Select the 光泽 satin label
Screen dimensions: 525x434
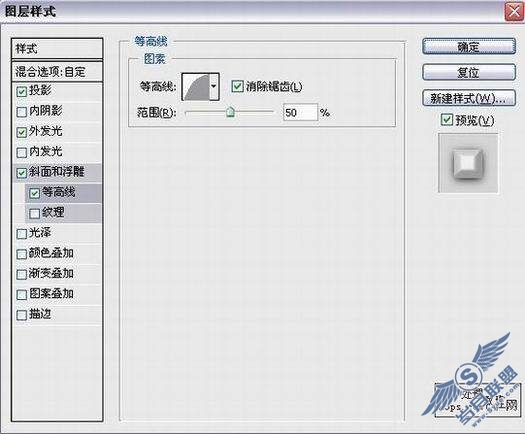tap(40, 233)
